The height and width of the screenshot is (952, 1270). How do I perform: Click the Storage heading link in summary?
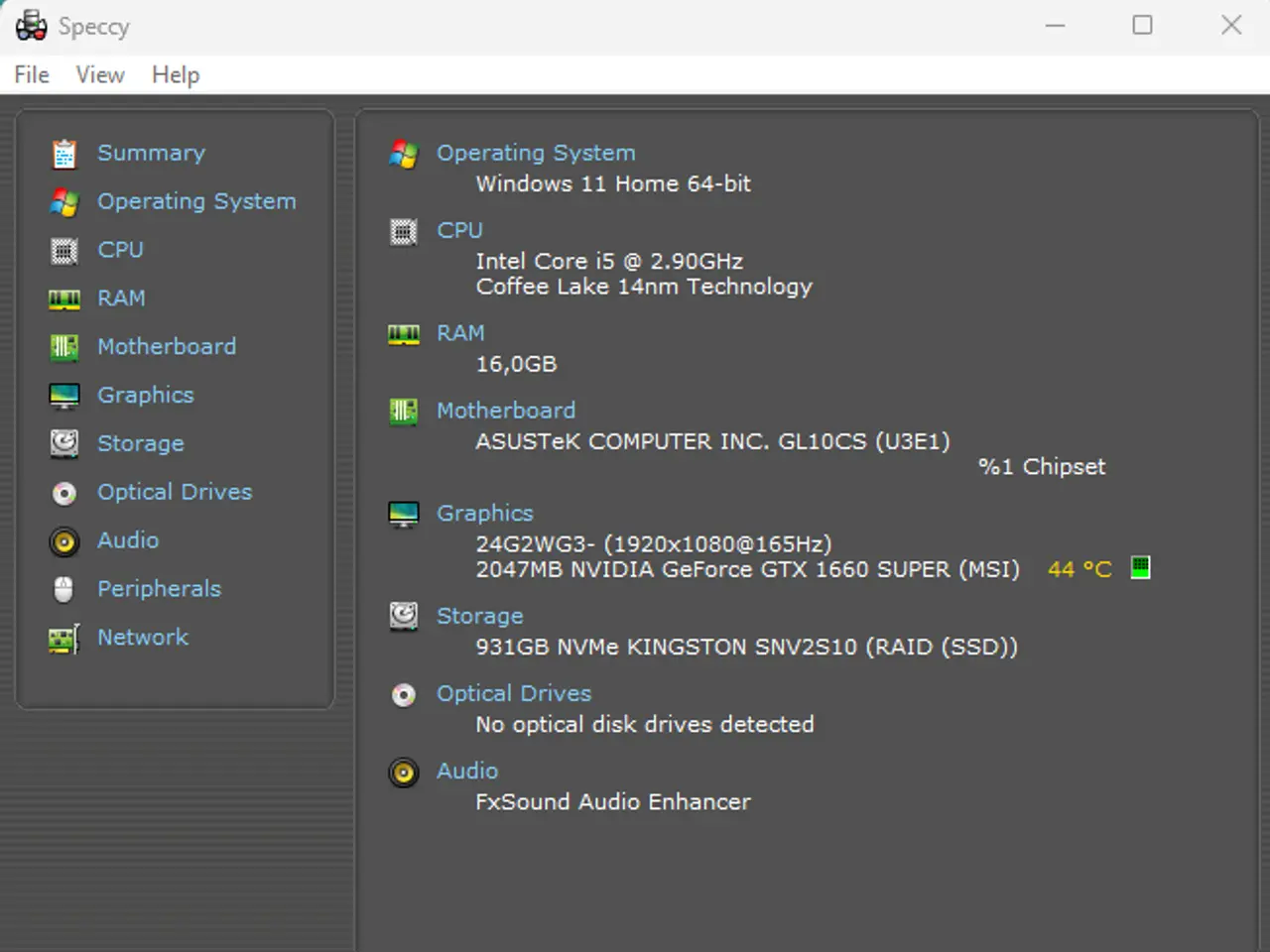tap(480, 616)
